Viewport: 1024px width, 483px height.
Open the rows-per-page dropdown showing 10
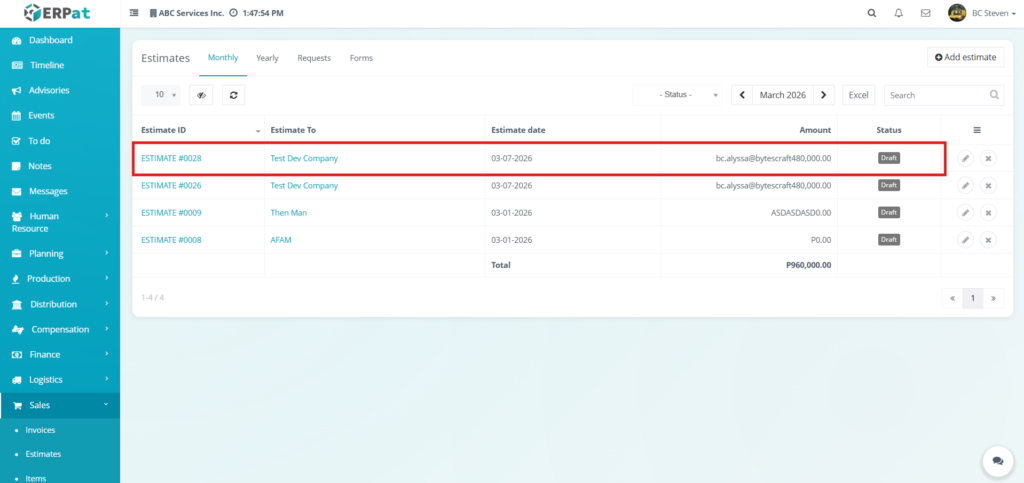160,95
